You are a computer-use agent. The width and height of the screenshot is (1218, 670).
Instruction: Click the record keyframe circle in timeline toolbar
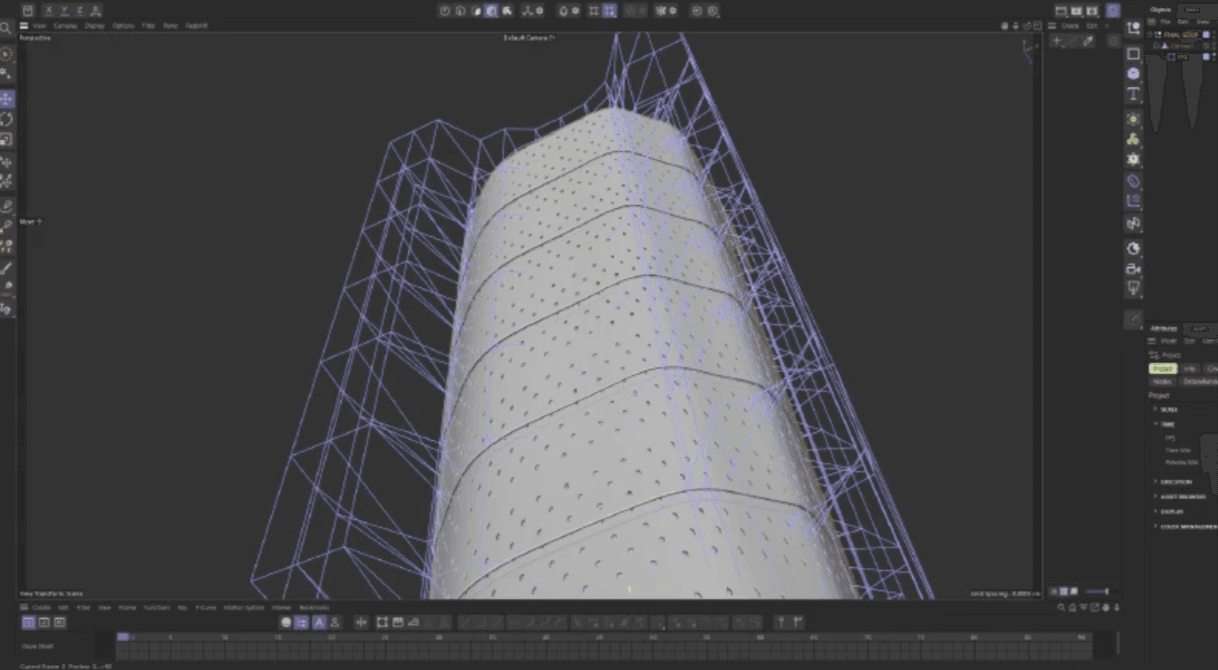click(x=286, y=622)
